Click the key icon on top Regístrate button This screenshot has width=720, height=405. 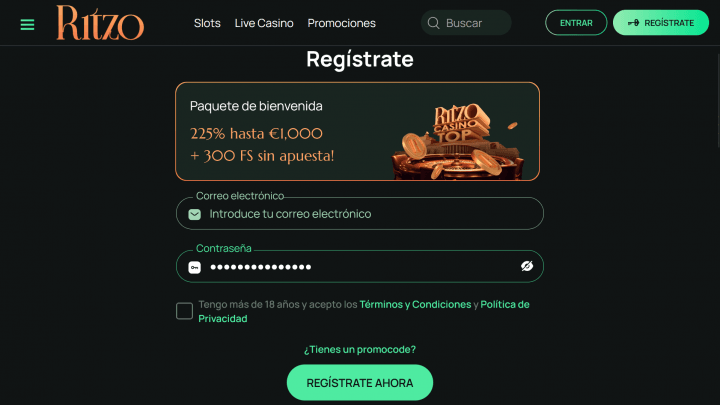(x=634, y=22)
